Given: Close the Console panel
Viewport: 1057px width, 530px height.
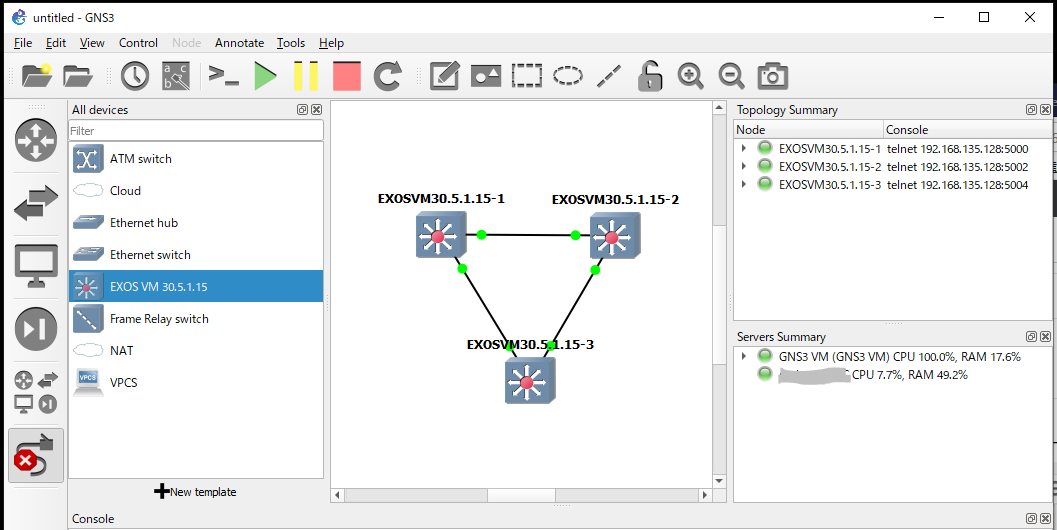Looking at the screenshot, I should pos(1046,518).
